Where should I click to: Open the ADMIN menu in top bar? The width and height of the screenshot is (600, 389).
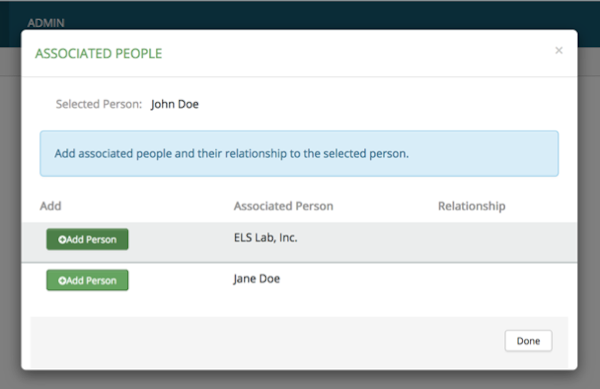46,23
